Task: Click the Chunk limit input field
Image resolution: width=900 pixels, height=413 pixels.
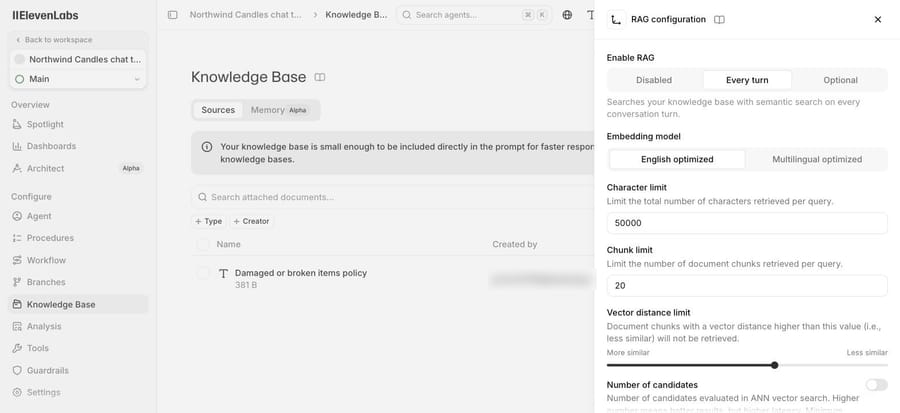Action: pos(747,286)
